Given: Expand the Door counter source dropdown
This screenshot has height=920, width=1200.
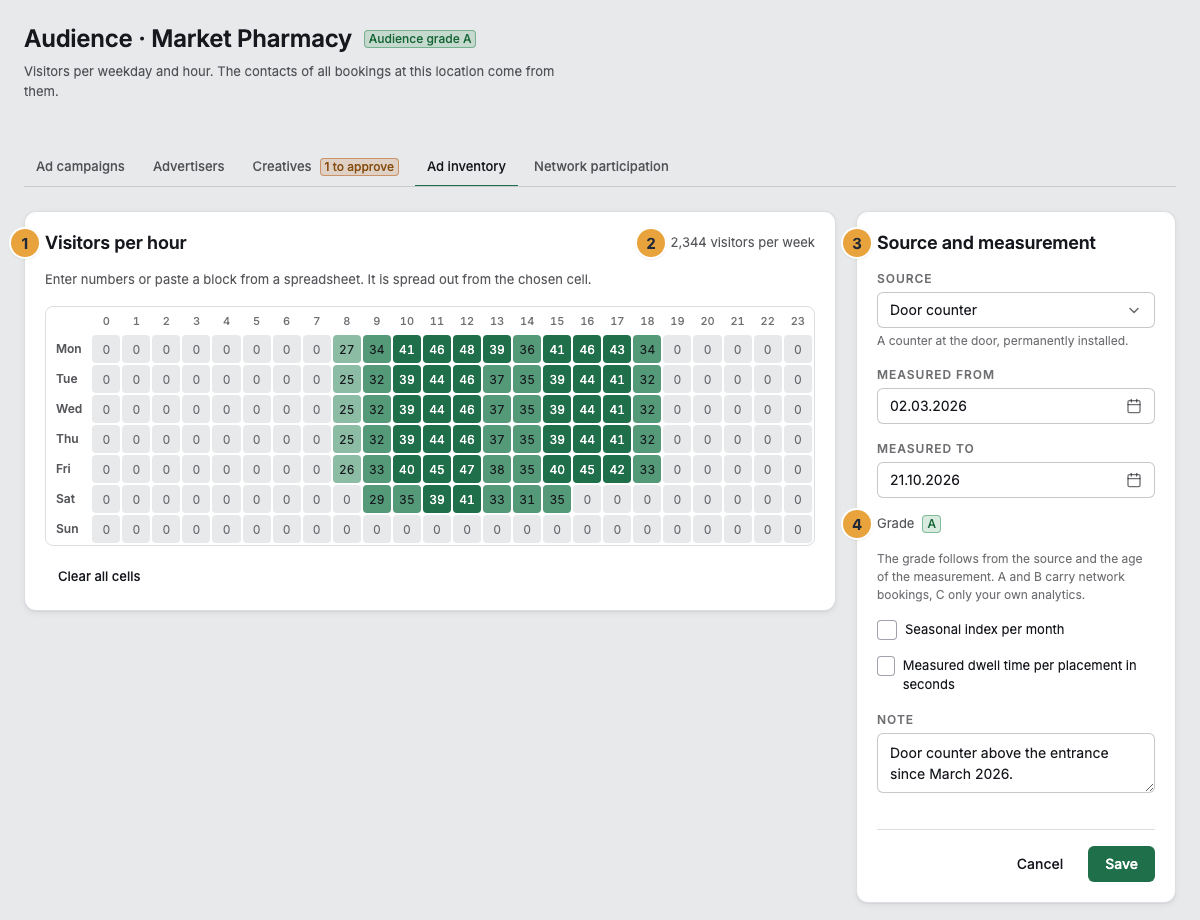Looking at the screenshot, I should click(x=1016, y=310).
